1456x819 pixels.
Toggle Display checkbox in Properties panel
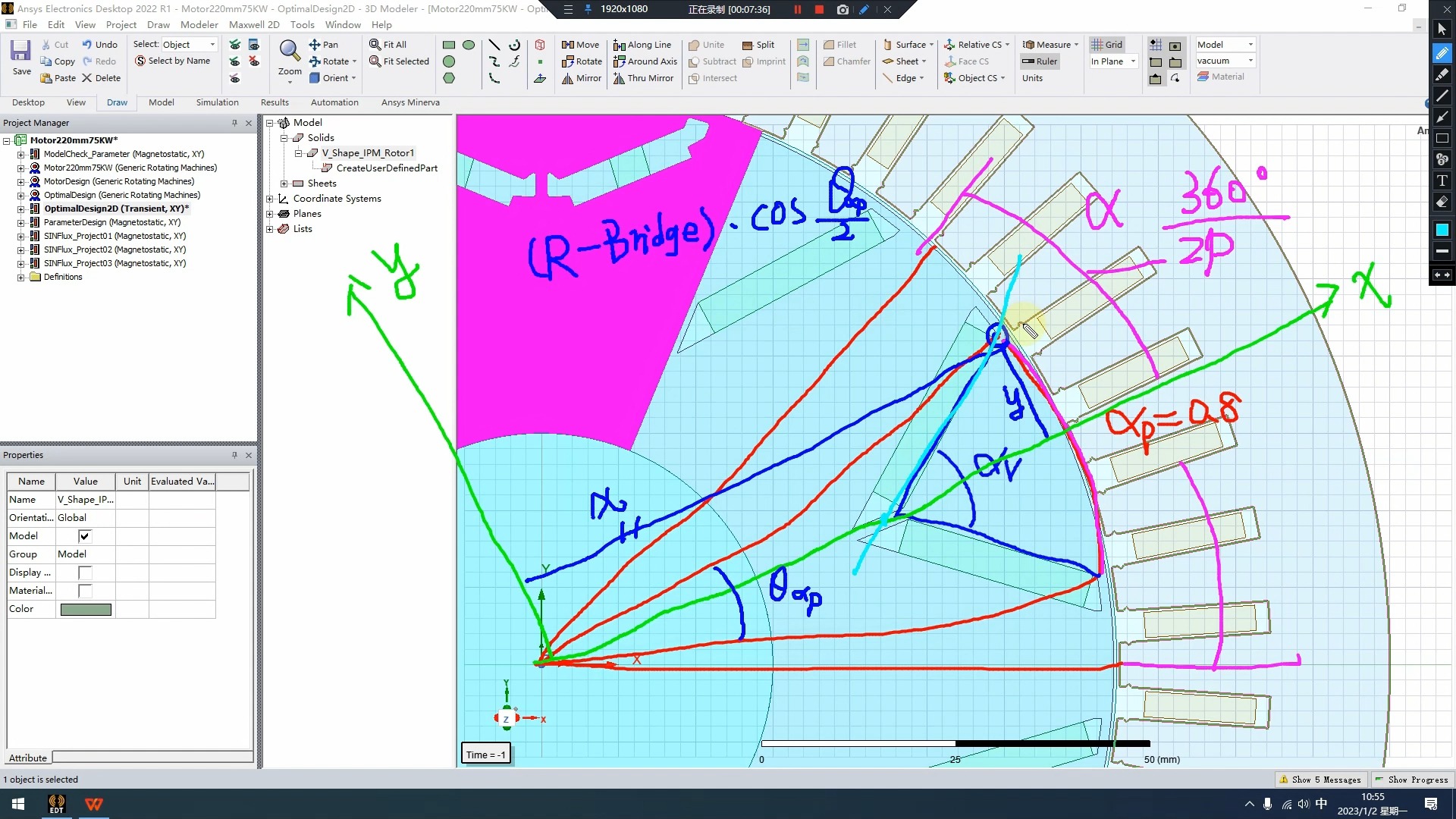click(85, 572)
